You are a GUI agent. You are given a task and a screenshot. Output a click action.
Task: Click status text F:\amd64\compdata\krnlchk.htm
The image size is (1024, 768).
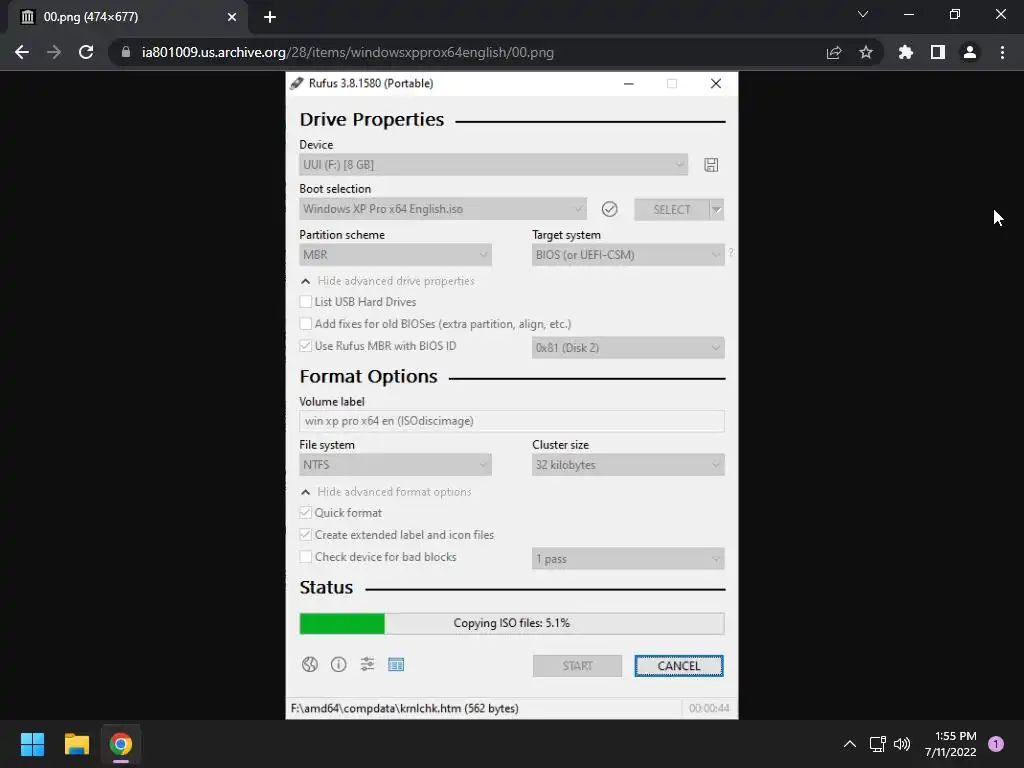[404, 708]
